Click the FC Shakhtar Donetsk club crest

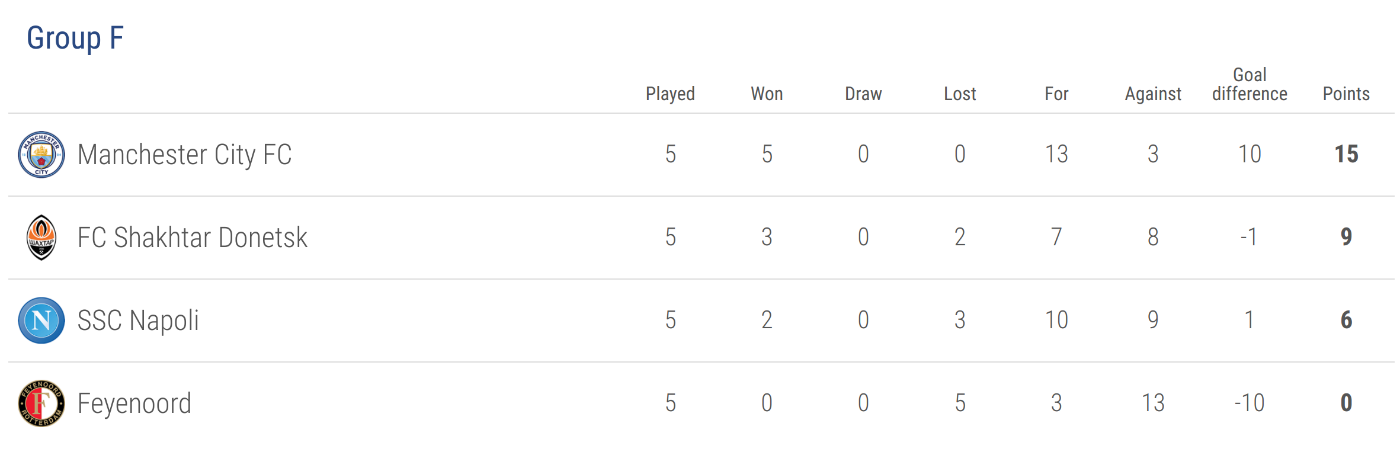click(41, 238)
